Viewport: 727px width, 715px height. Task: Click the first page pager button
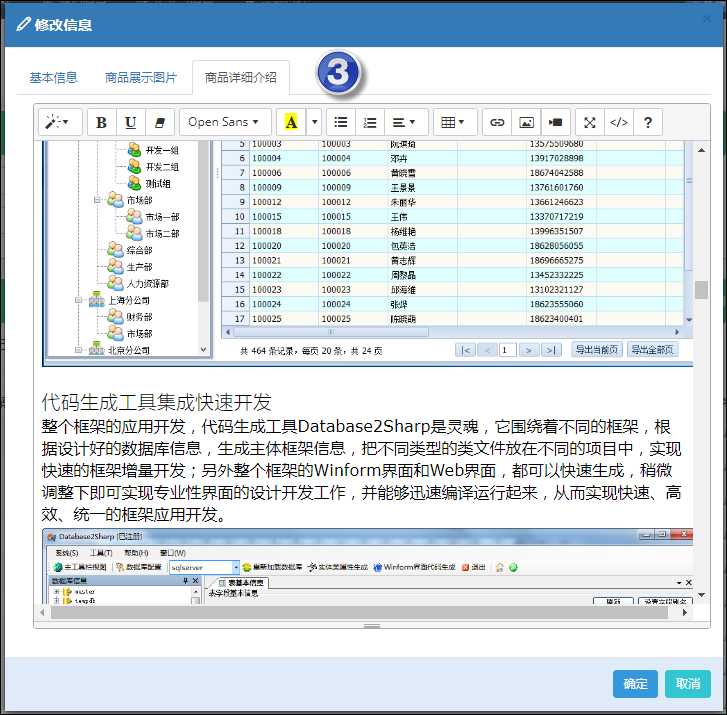tap(465, 350)
